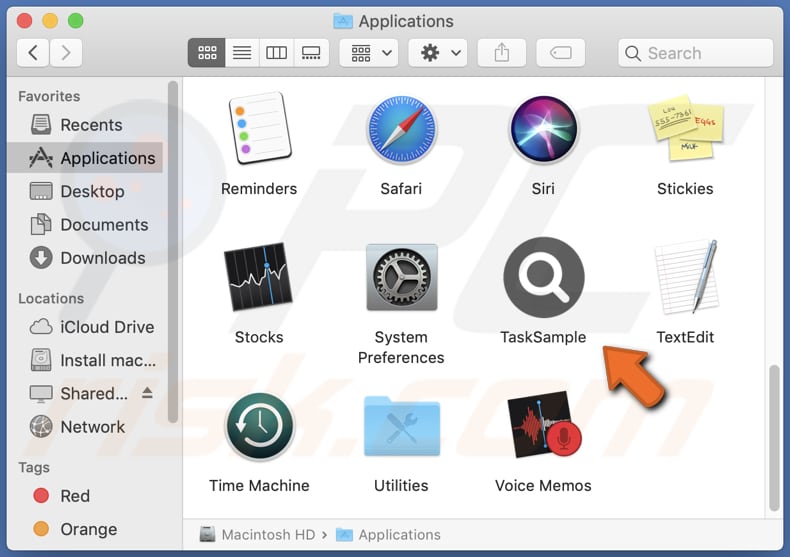Go back with the left chevron
Viewport: 790px width, 557px height.
click(33, 52)
